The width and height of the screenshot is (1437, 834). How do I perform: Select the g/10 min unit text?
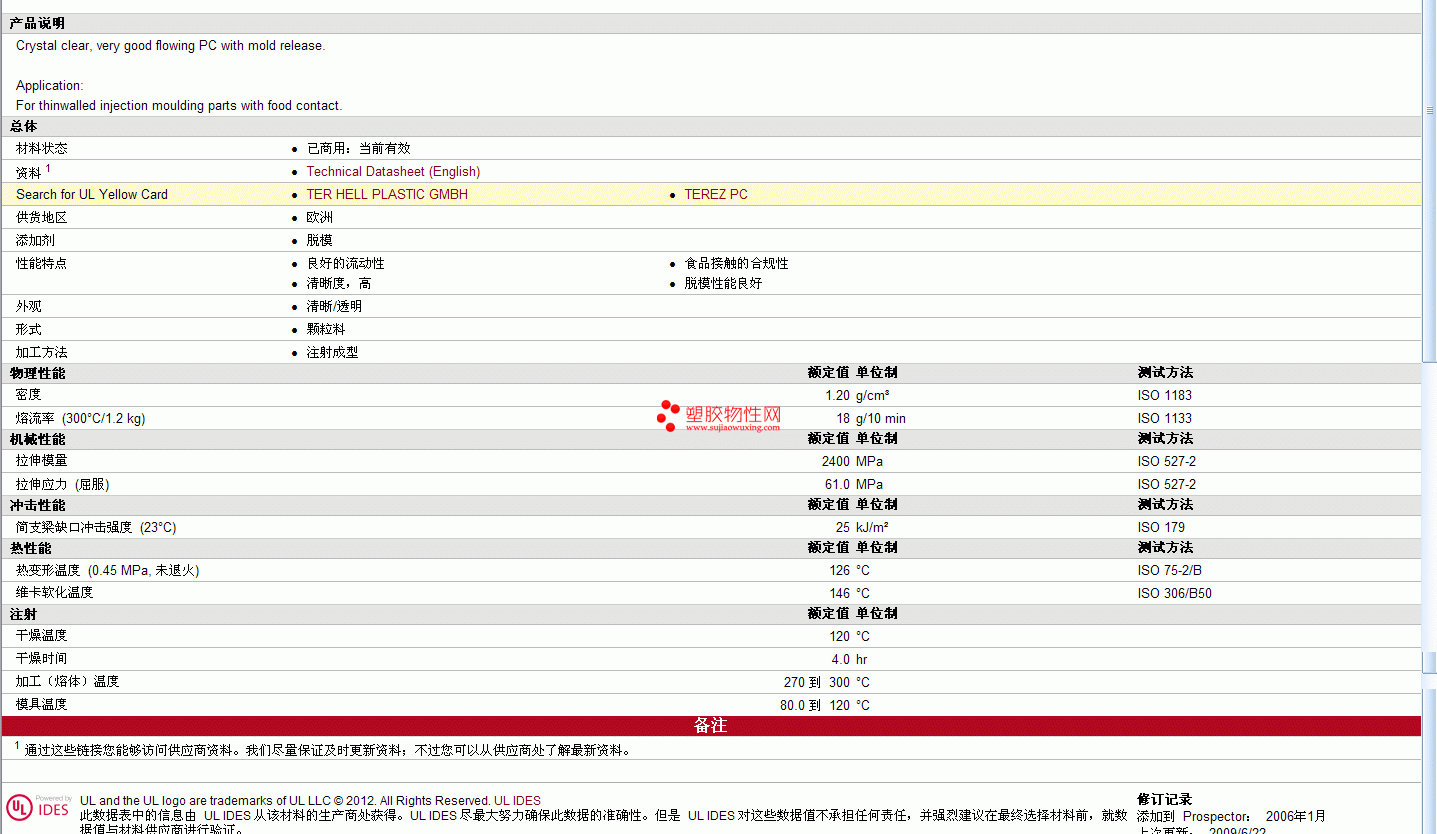point(881,419)
